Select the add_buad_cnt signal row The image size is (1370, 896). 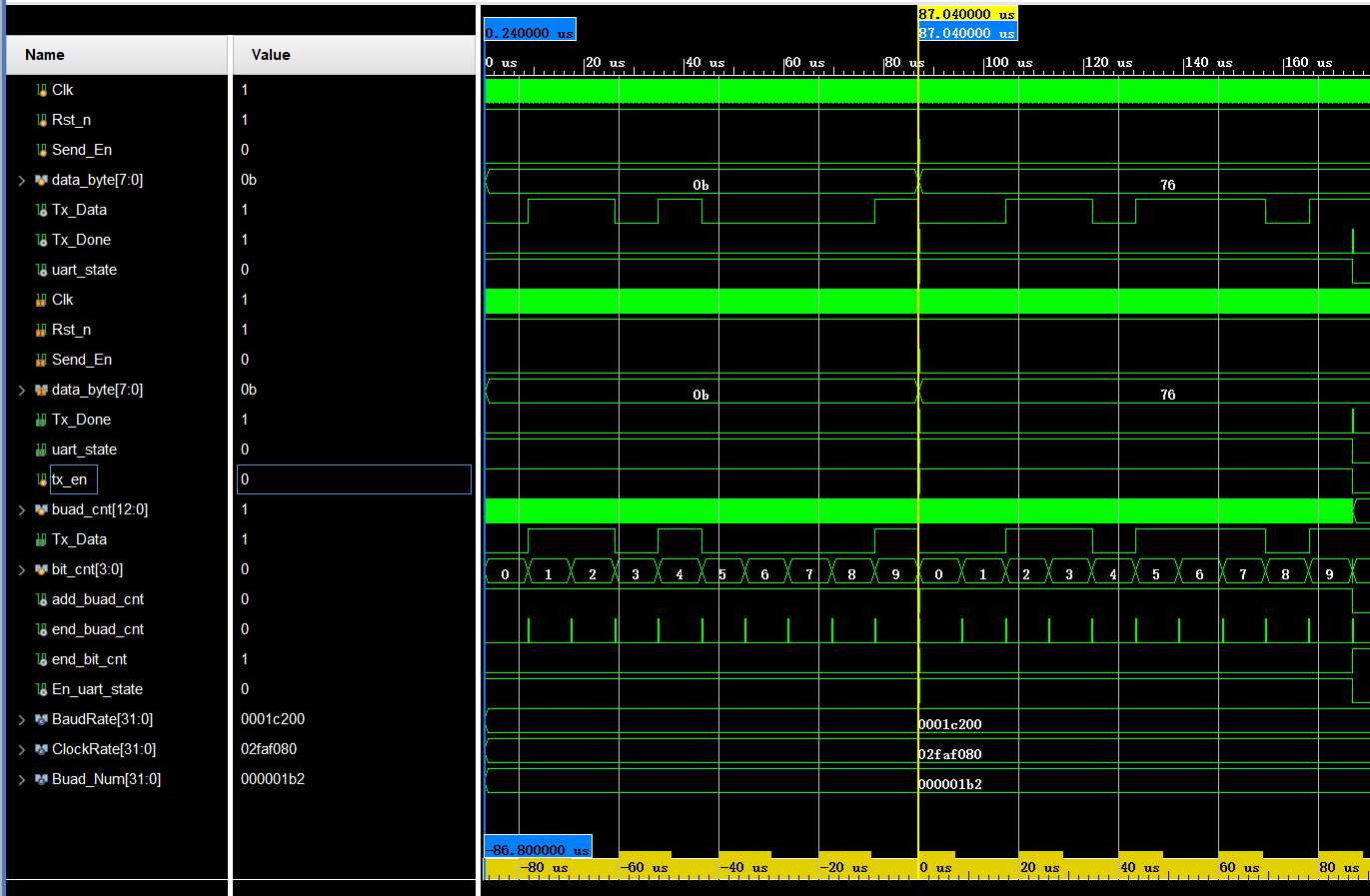pos(98,599)
